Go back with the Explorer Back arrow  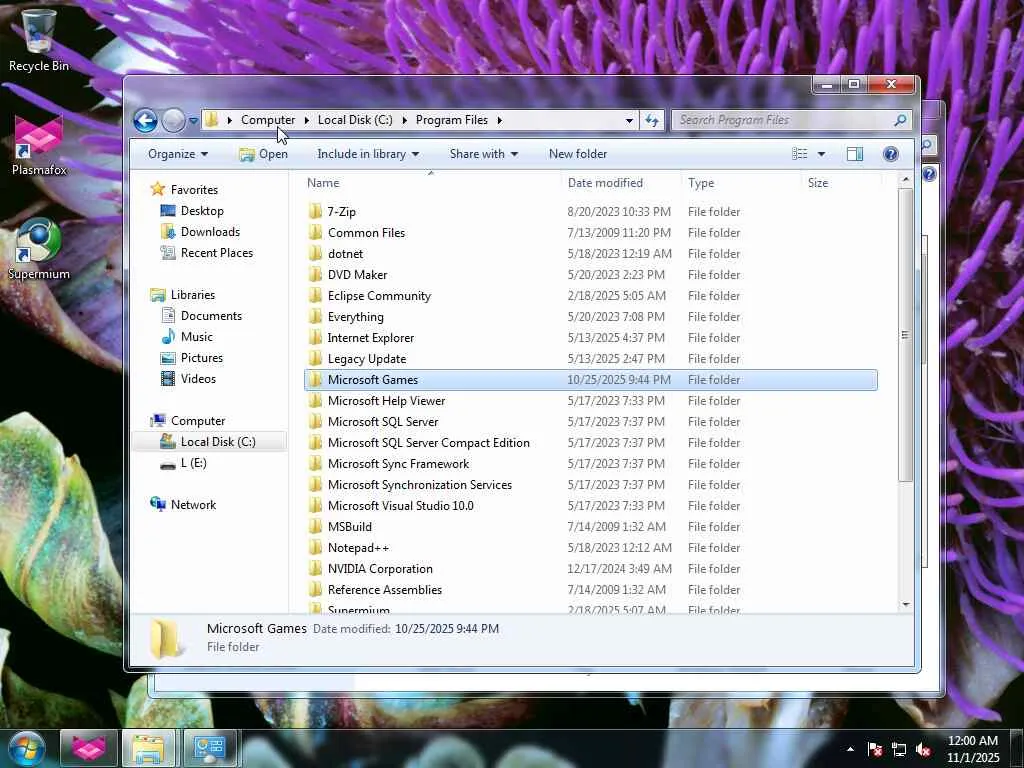[145, 120]
